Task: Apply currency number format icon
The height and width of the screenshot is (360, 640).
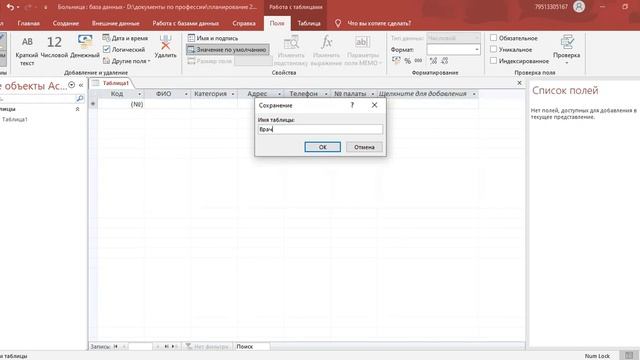Action: coord(396,60)
